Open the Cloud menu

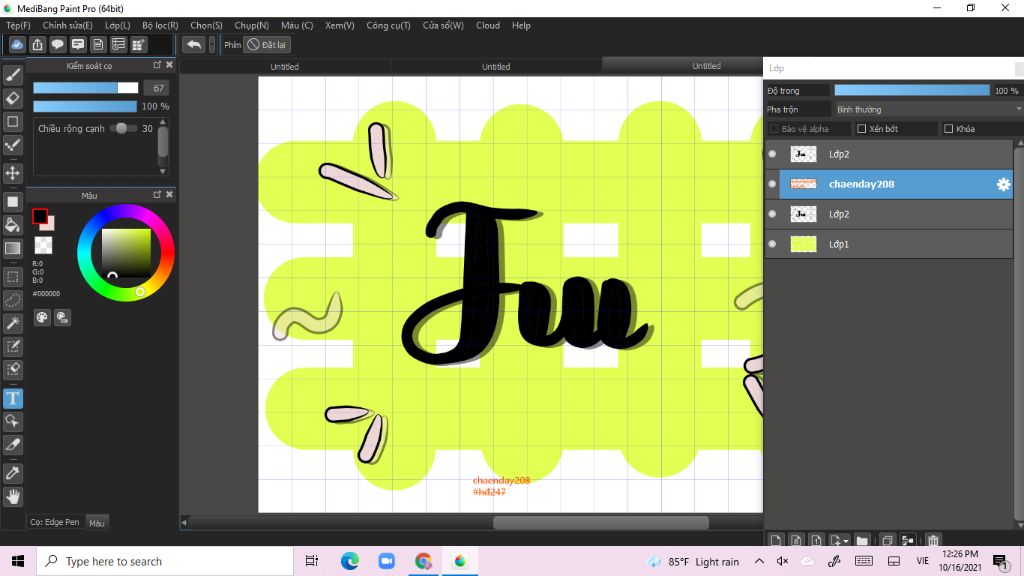488,25
